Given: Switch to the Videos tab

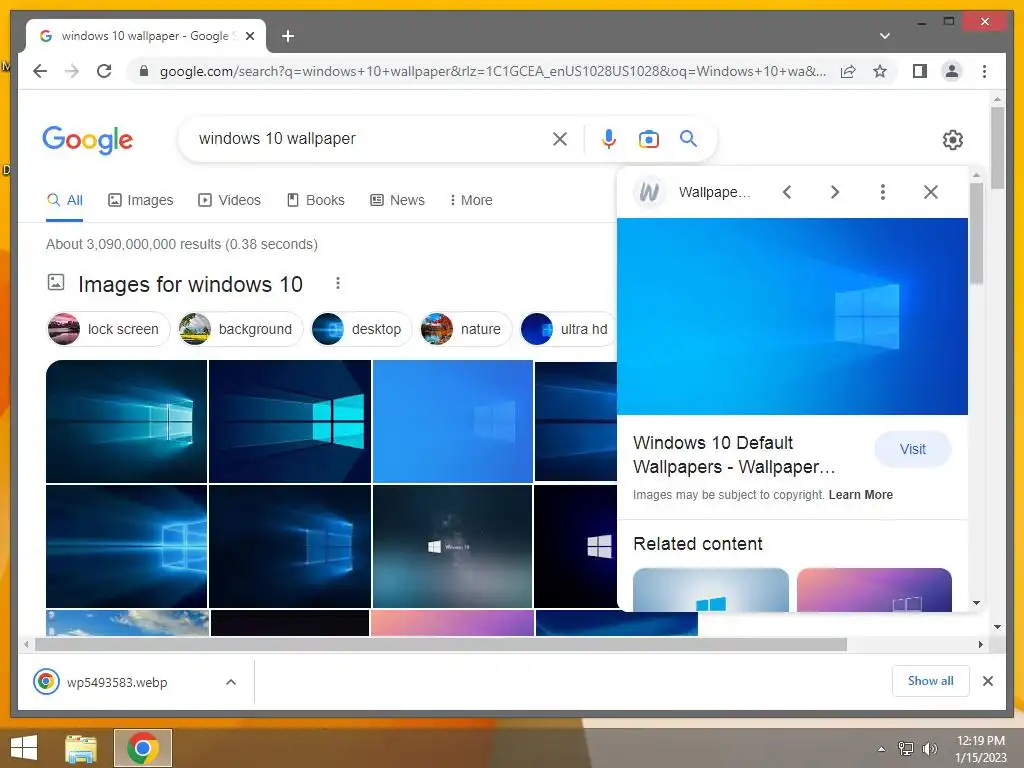Looking at the screenshot, I should tap(229, 200).
